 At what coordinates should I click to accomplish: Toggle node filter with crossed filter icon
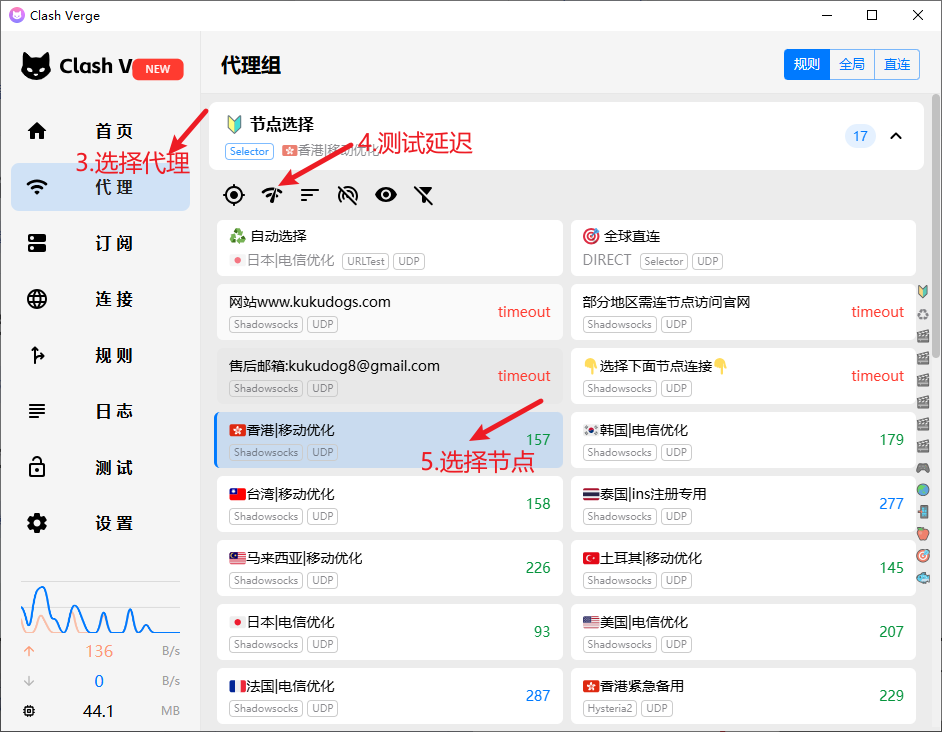(x=424, y=195)
